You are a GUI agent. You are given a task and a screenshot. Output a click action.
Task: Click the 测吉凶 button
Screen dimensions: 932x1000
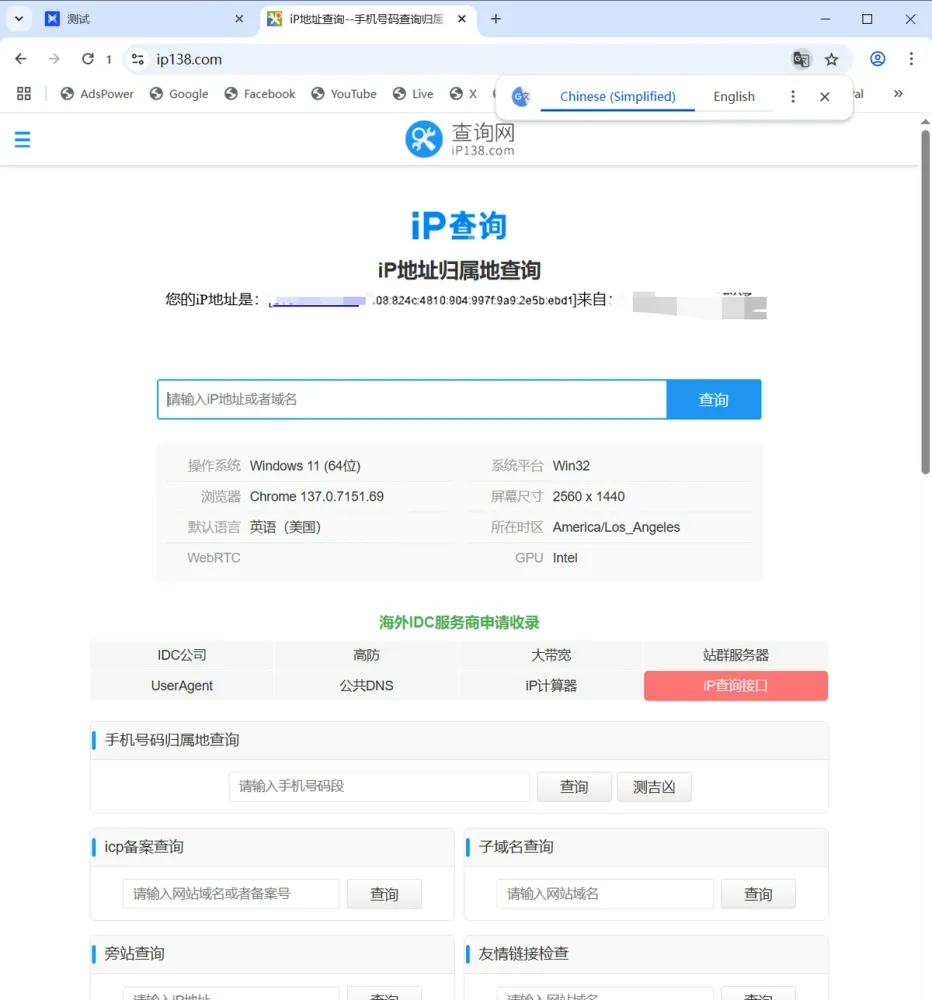point(654,787)
